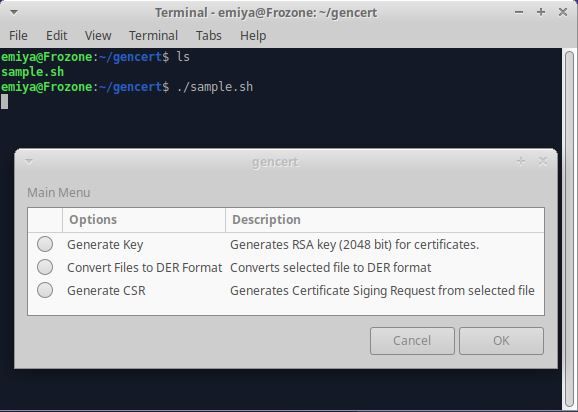The width and height of the screenshot is (578, 412).
Task: Open the Tabs menu
Action: (209, 36)
